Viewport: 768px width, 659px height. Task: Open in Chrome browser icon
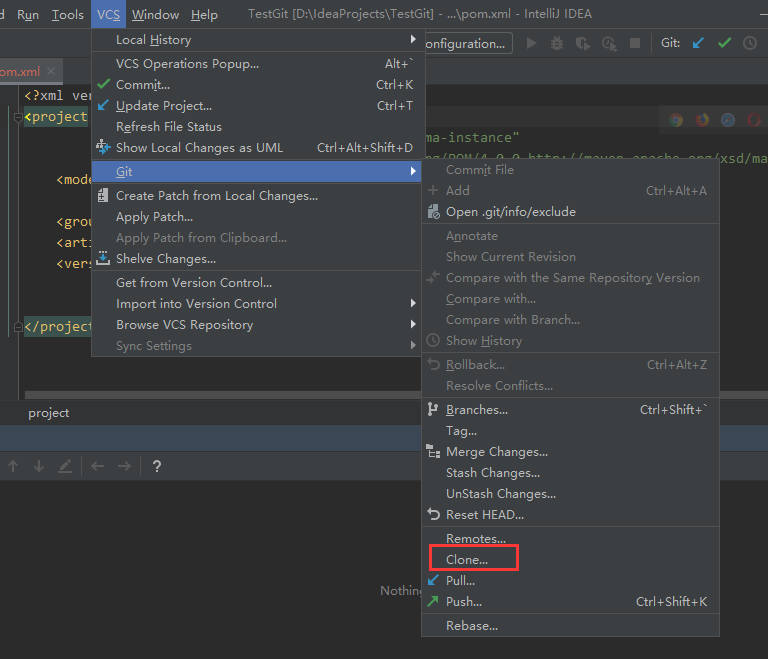tap(676, 120)
